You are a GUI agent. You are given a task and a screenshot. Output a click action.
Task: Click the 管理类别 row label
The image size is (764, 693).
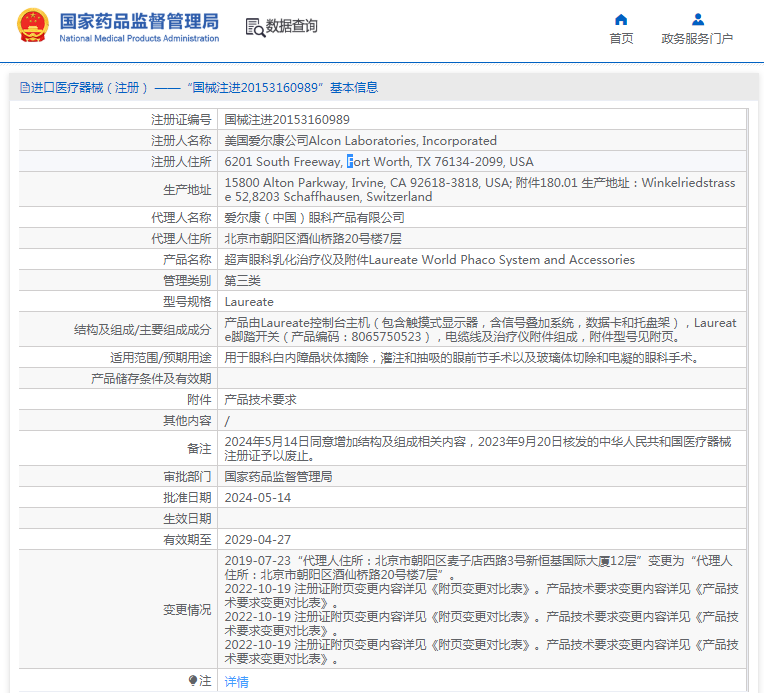[x=187, y=281]
